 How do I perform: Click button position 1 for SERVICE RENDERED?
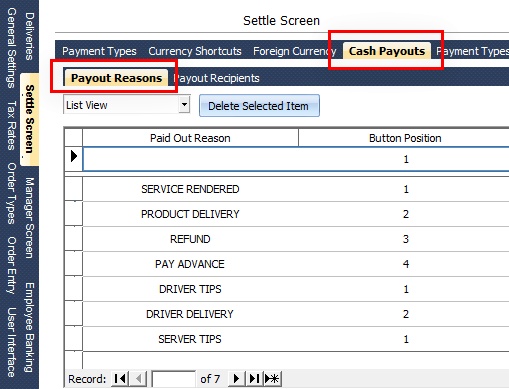click(x=405, y=189)
